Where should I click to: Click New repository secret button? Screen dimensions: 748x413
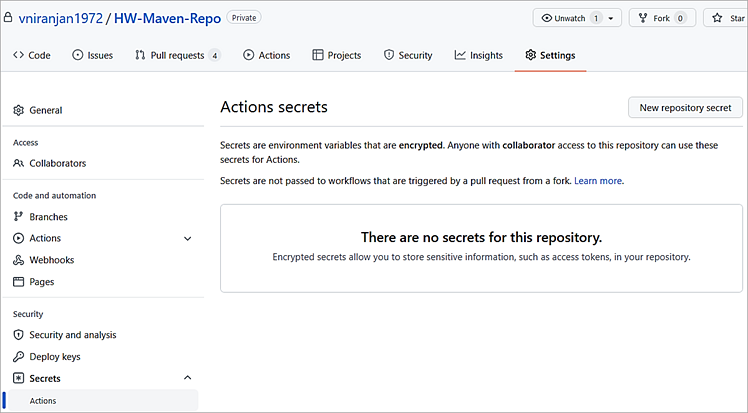point(685,108)
